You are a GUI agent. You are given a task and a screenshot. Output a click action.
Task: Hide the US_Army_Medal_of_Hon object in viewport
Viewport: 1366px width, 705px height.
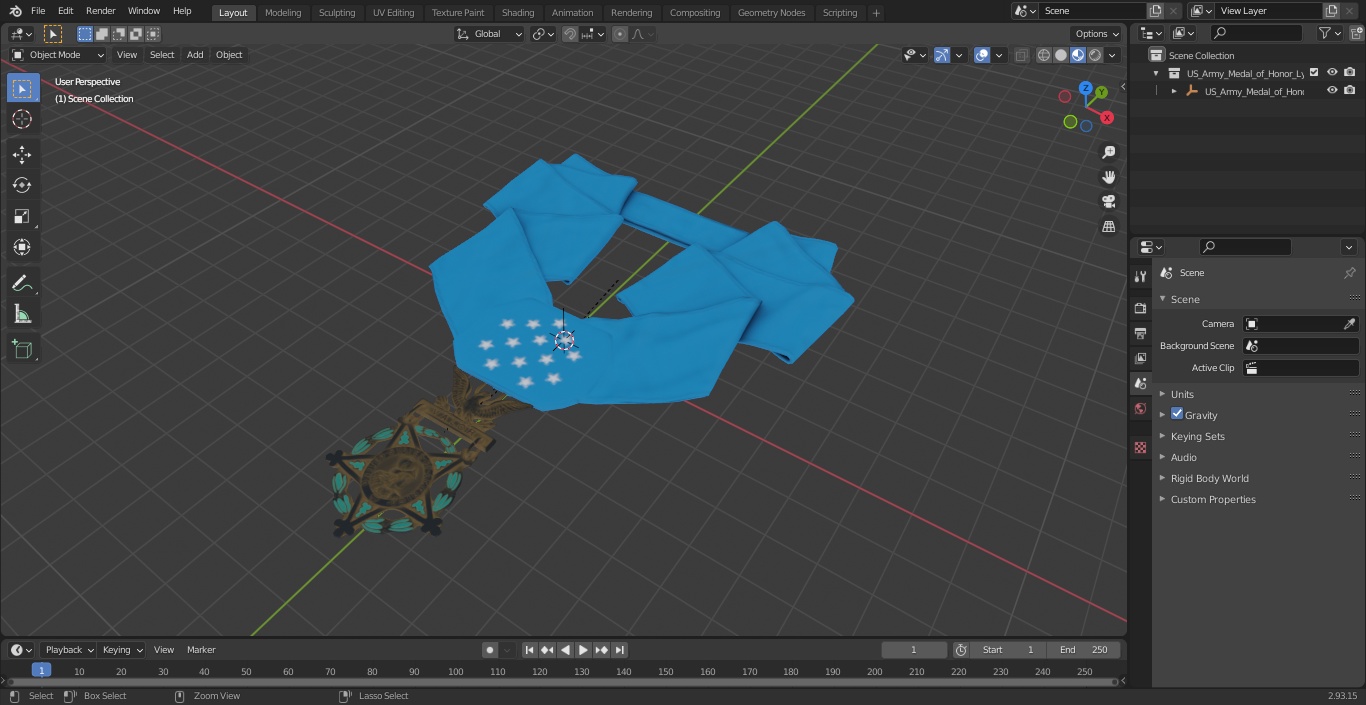pos(1332,90)
